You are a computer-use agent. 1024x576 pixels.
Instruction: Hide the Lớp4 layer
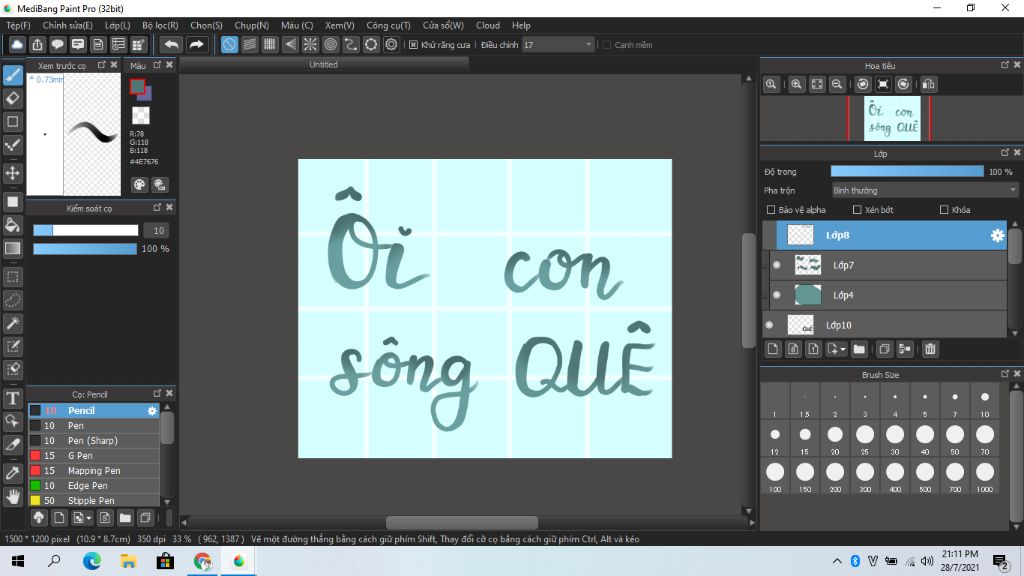pos(776,295)
